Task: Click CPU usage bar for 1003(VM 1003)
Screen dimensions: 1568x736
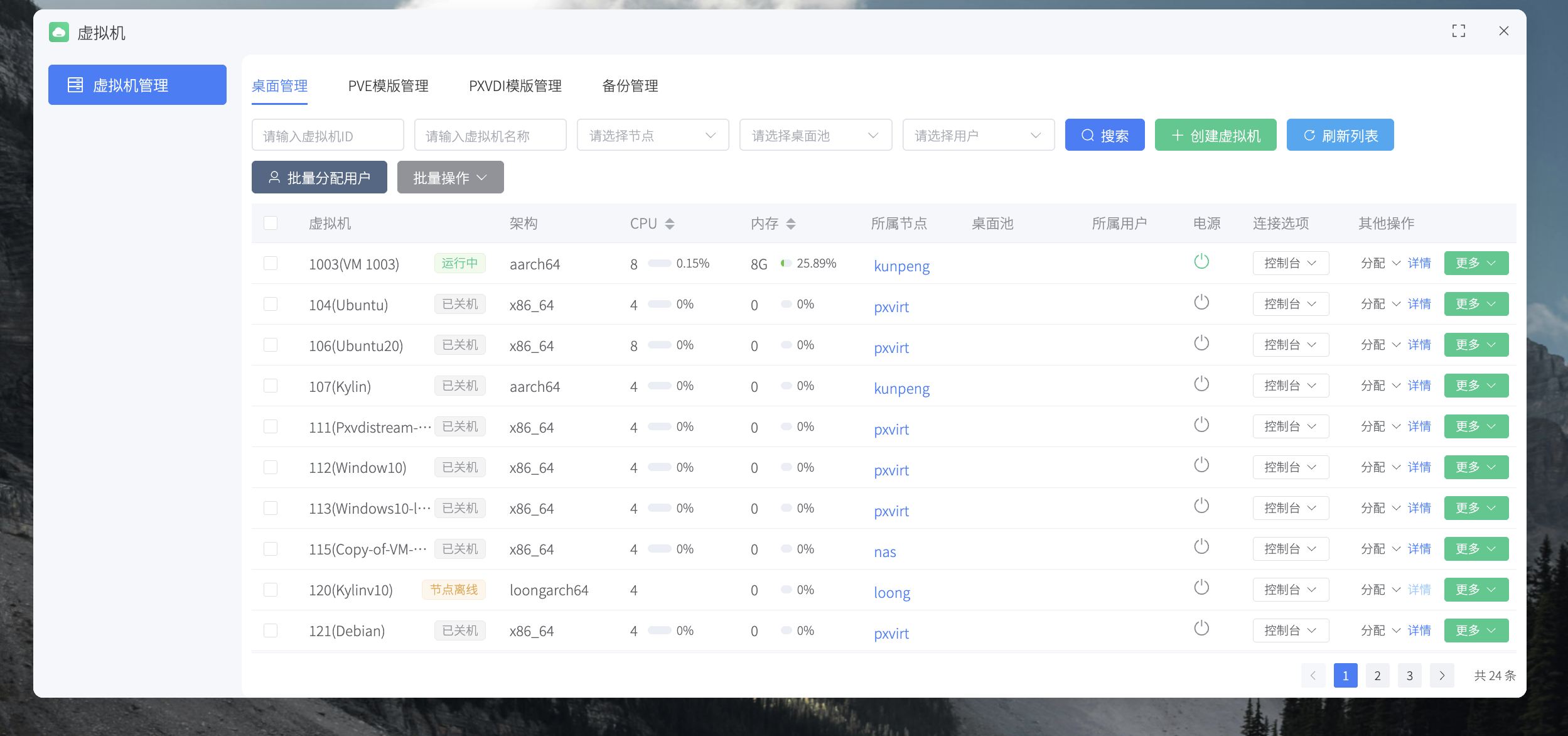Action: click(x=660, y=263)
